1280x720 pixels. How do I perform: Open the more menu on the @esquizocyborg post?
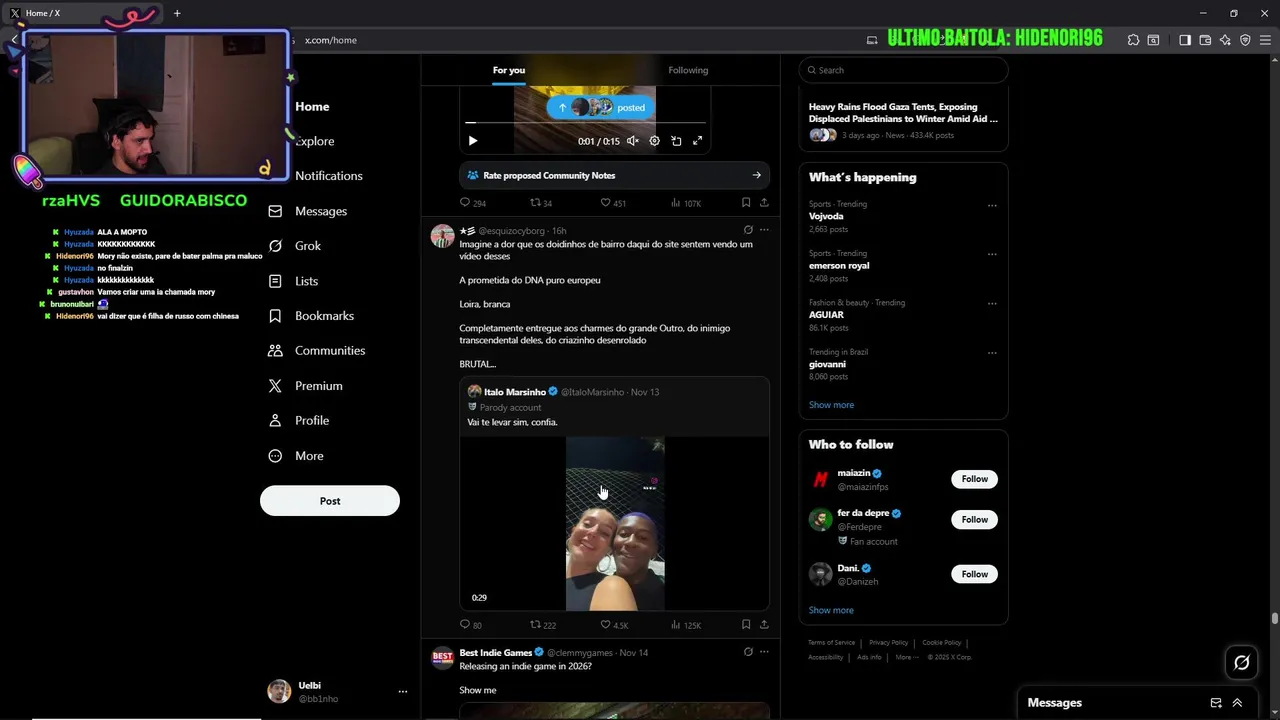tap(764, 230)
